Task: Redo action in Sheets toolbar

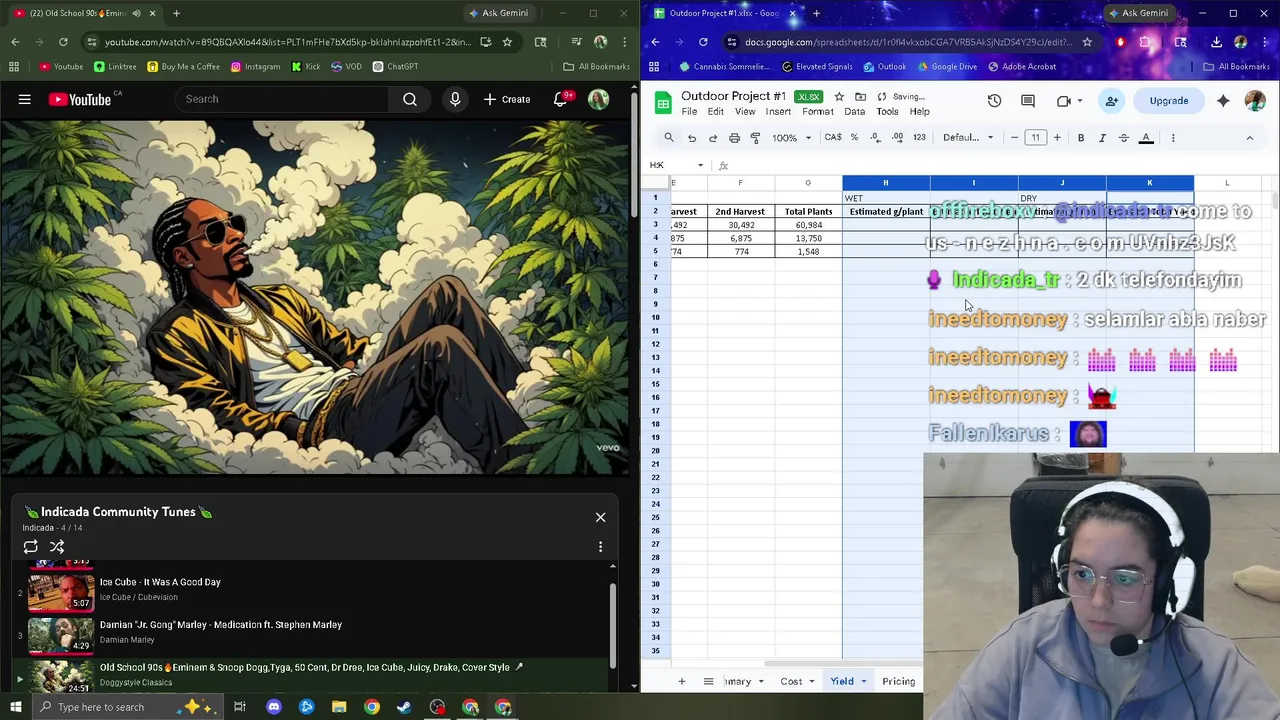Action: click(713, 138)
